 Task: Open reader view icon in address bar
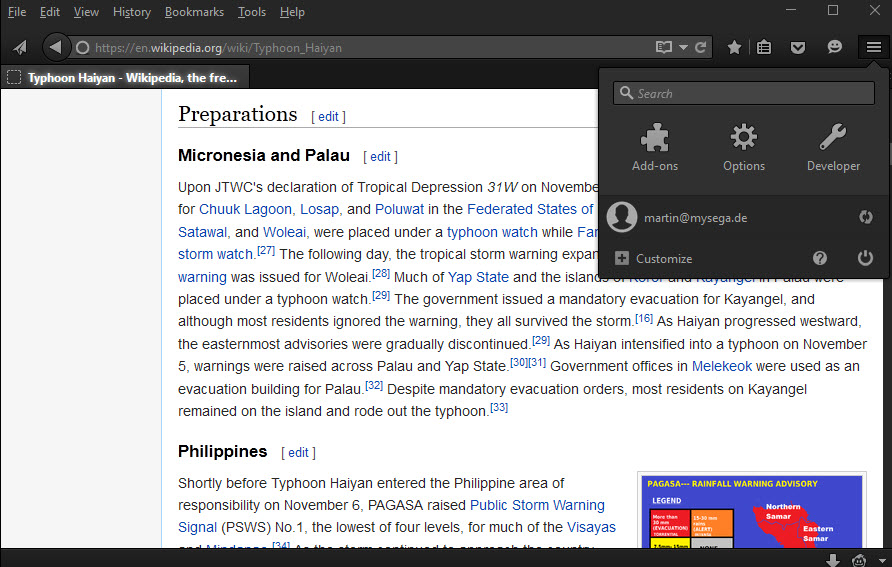tap(663, 47)
